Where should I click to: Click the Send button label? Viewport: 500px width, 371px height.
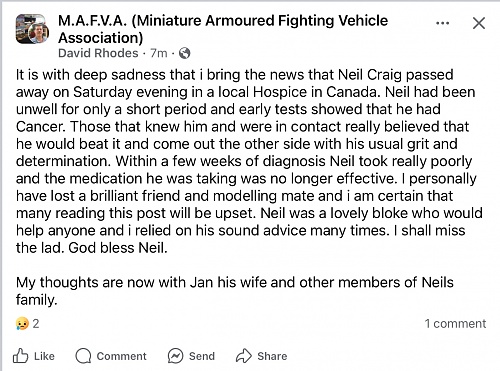coord(202,356)
